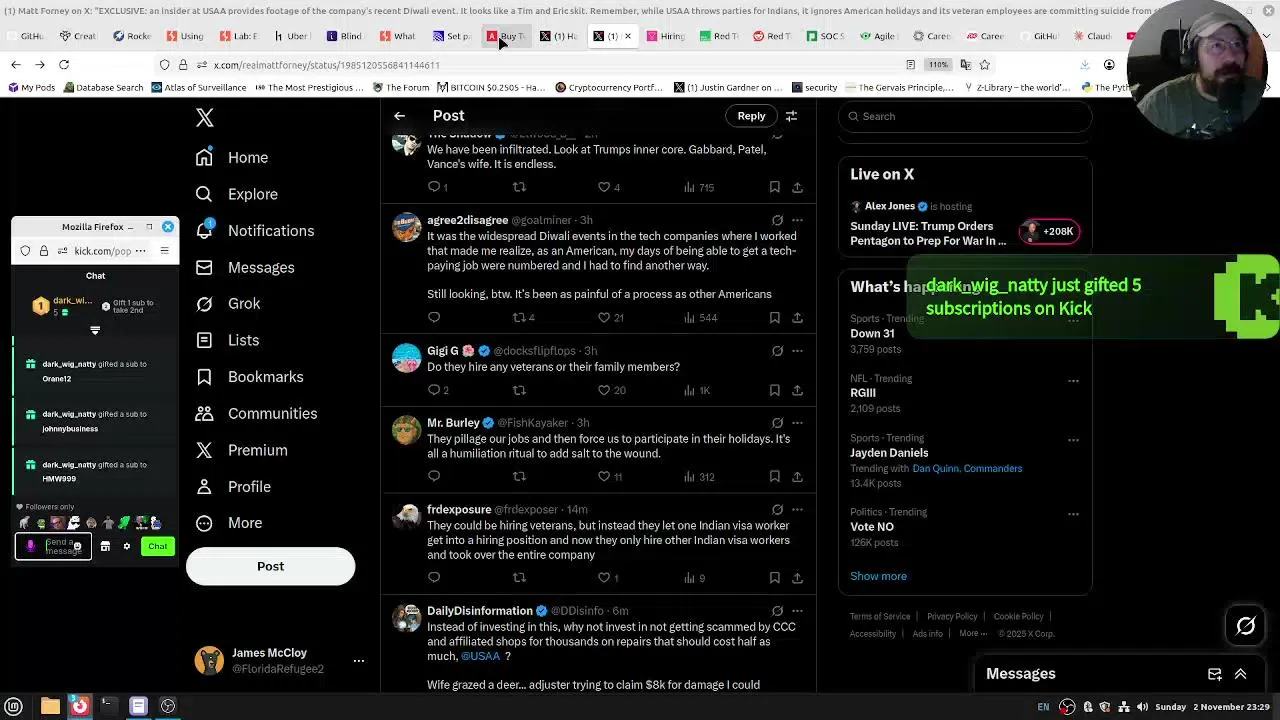1280x720 pixels.
Task: Open Messages from the left sidebar
Action: pyautogui.click(x=244, y=267)
